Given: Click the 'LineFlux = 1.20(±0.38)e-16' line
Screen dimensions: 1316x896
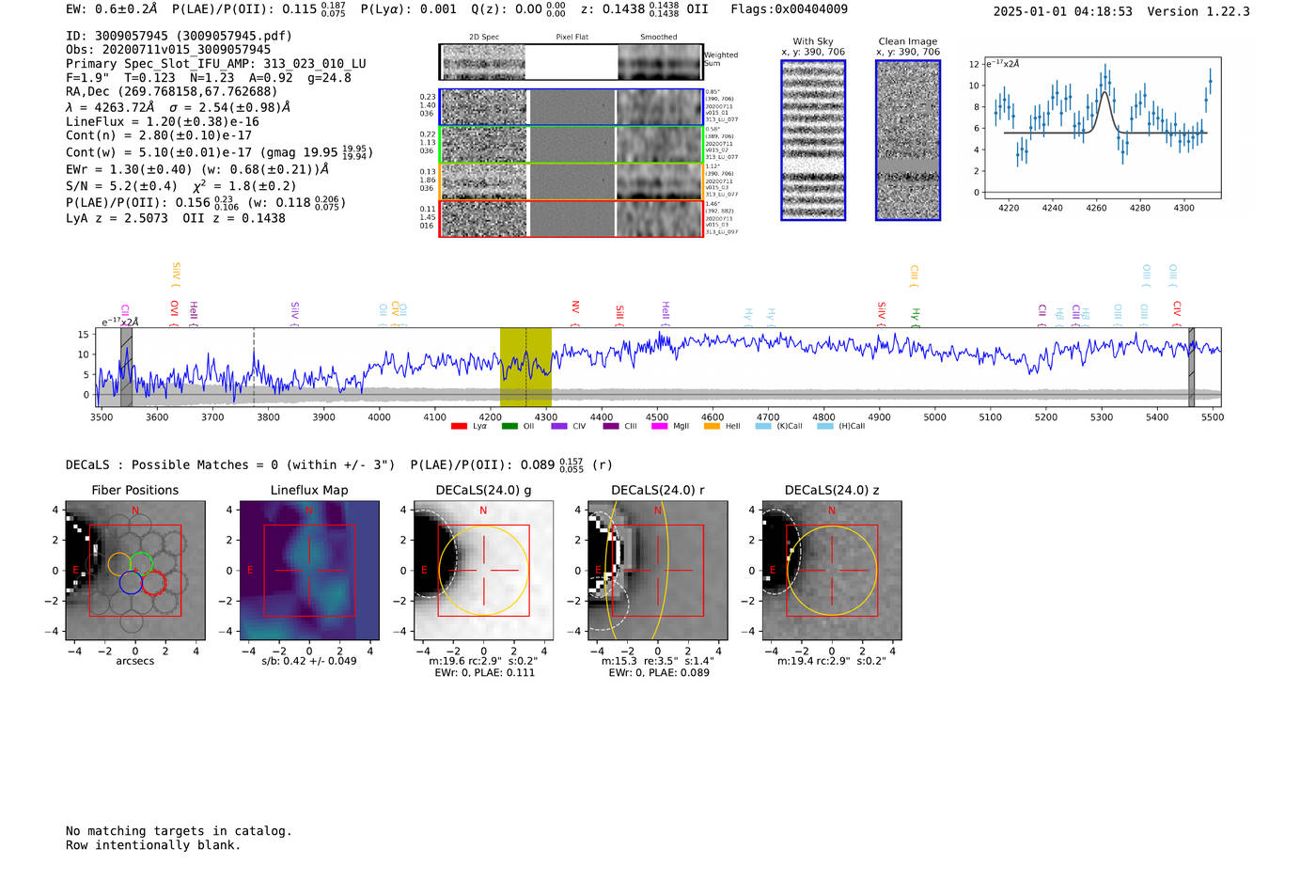Looking at the screenshot, I should click(163, 121).
